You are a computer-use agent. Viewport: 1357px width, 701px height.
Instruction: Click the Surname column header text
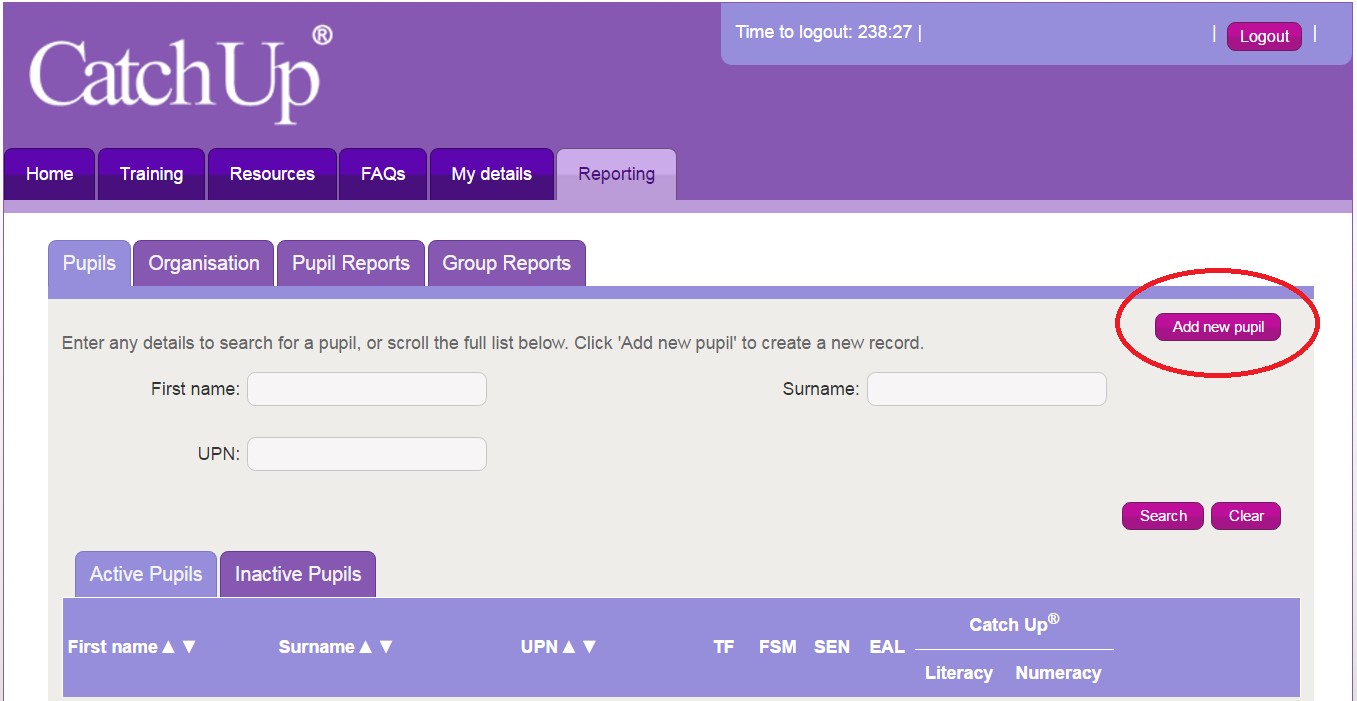pos(317,647)
